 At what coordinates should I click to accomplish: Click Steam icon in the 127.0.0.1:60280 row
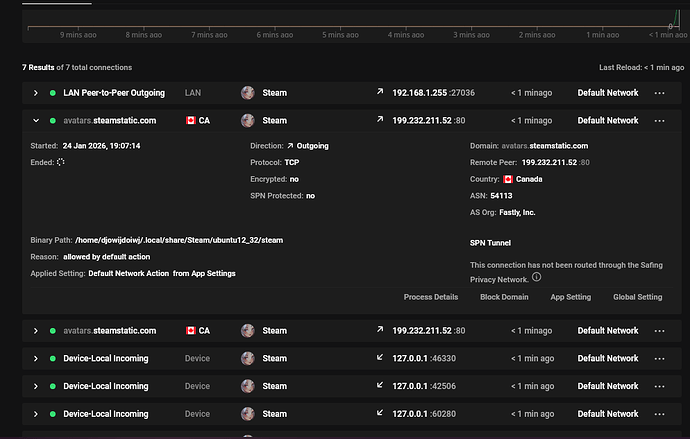click(x=248, y=414)
